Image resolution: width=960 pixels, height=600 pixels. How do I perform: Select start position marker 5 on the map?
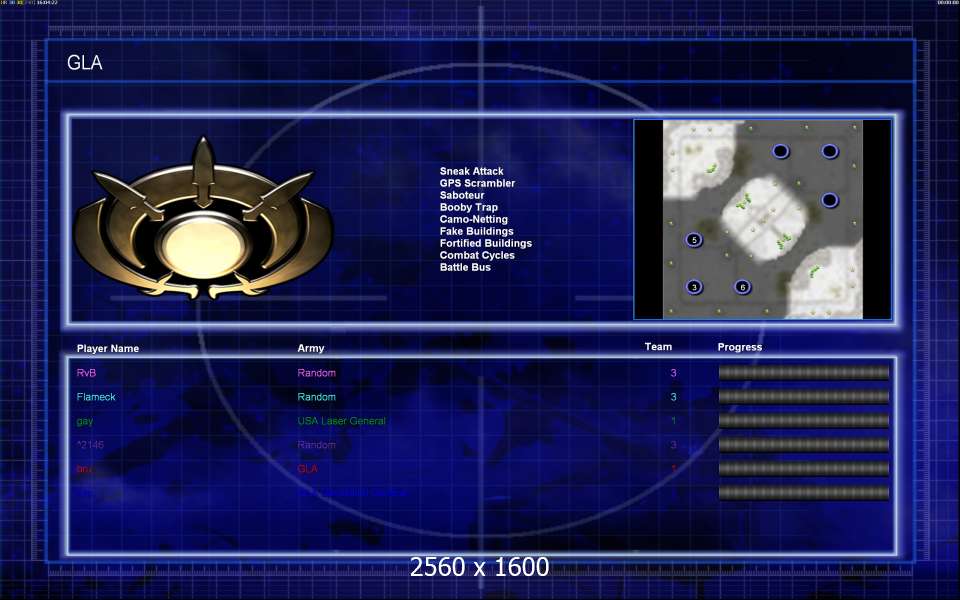(694, 240)
